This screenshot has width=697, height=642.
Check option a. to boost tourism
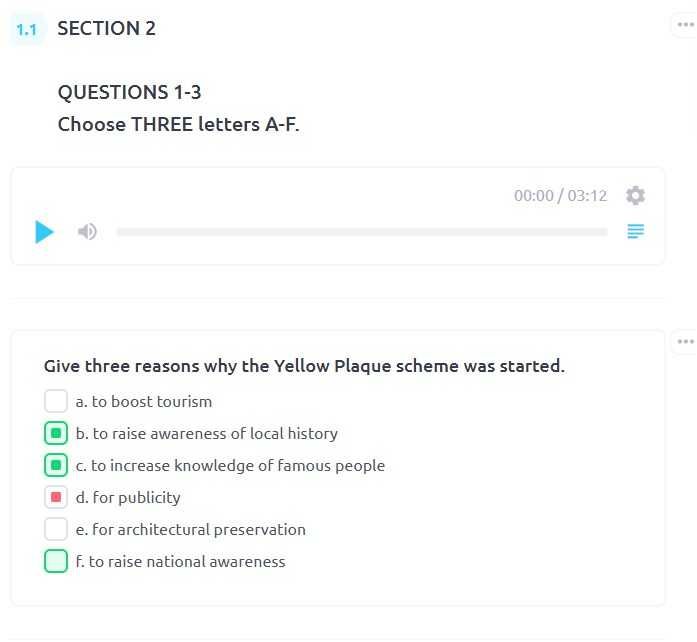pos(56,402)
